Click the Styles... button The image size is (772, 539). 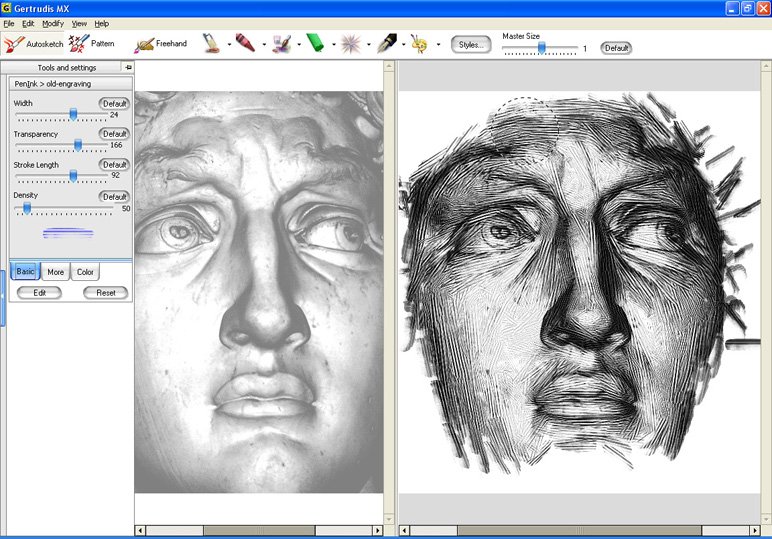tap(471, 45)
